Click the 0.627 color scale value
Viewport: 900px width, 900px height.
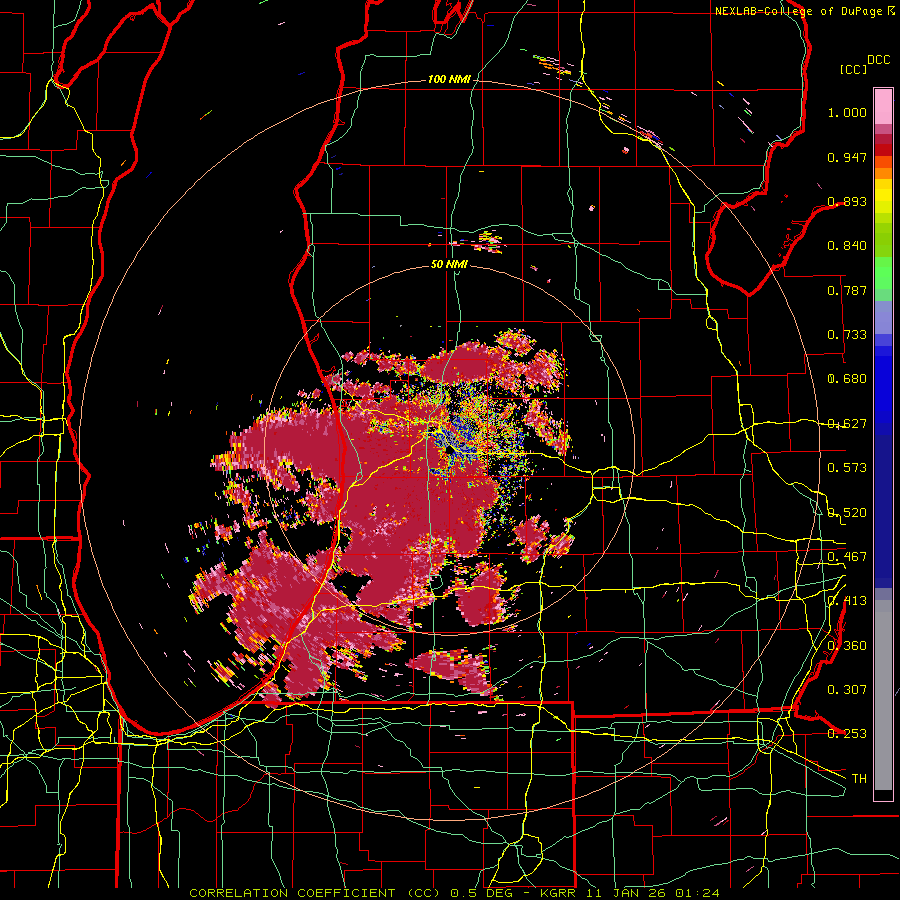(847, 424)
